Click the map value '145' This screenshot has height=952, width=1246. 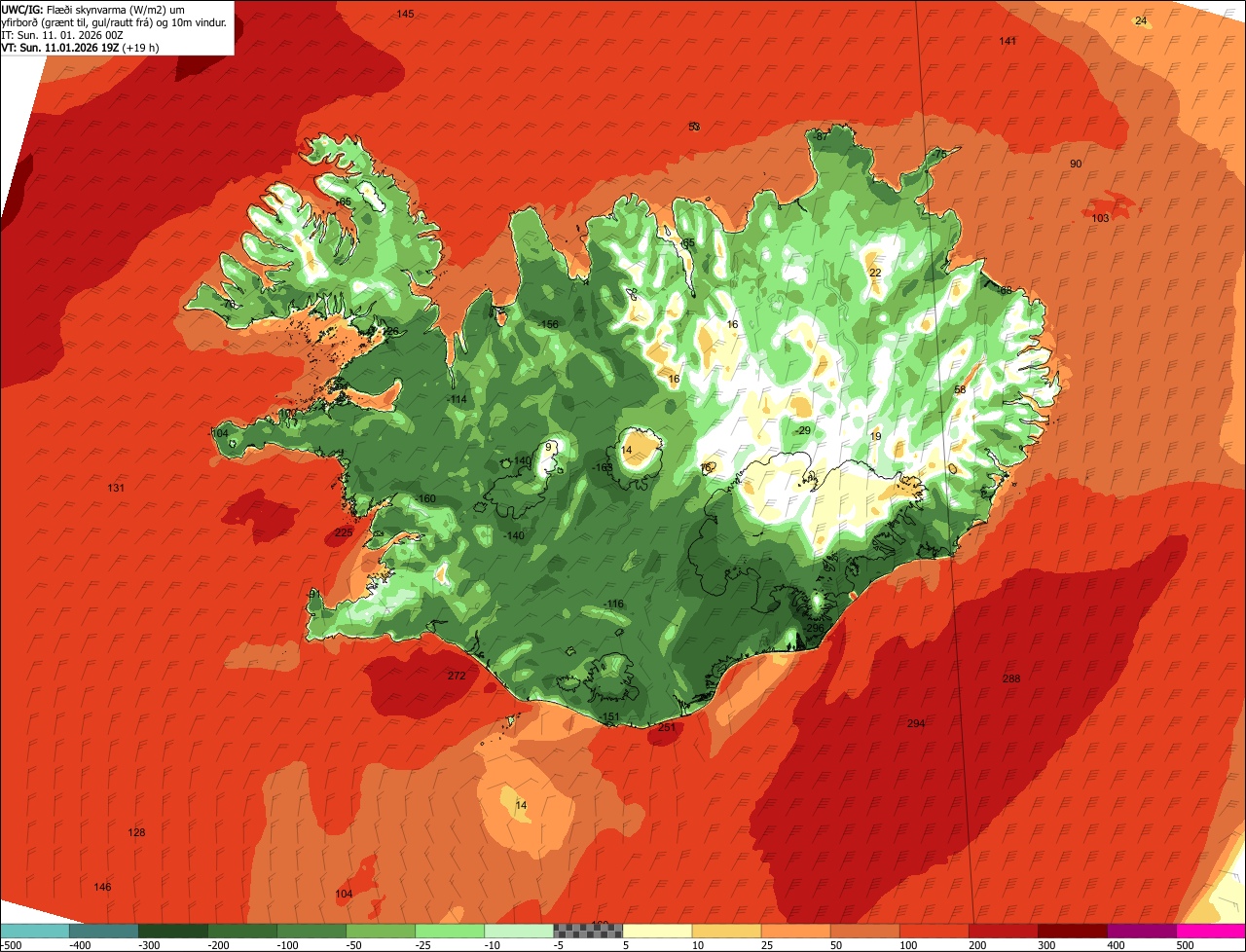[x=405, y=14]
